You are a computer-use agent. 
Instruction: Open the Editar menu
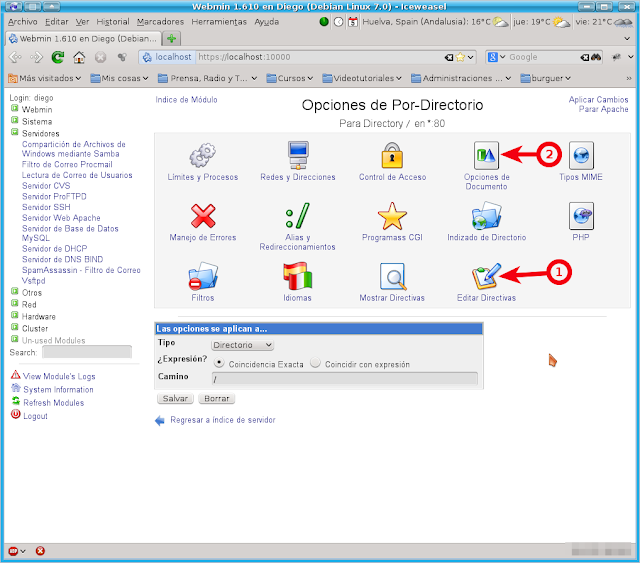point(56,22)
